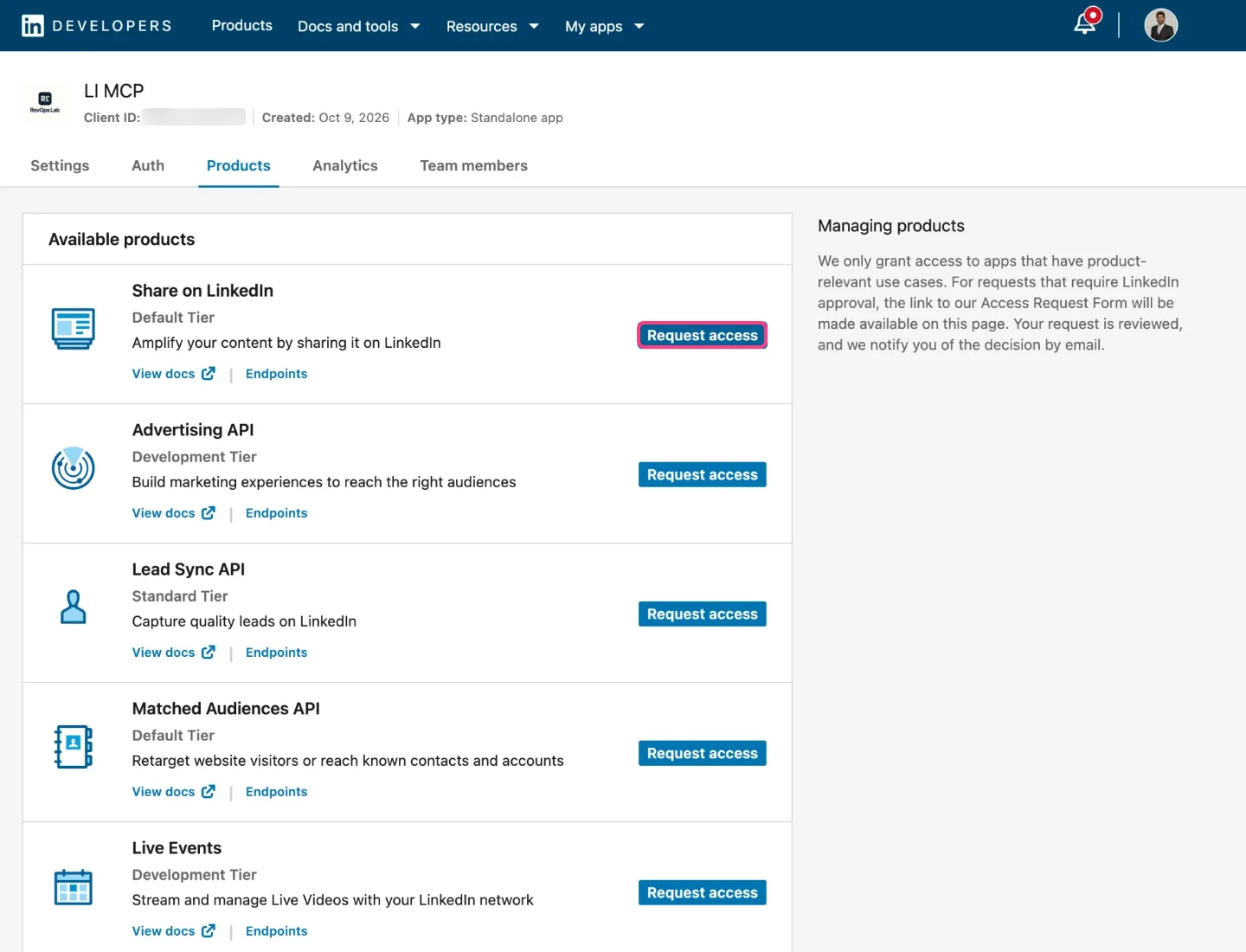Click external link icon beside Advertising API View docs
This screenshot has height=952, width=1246.
tap(209, 513)
